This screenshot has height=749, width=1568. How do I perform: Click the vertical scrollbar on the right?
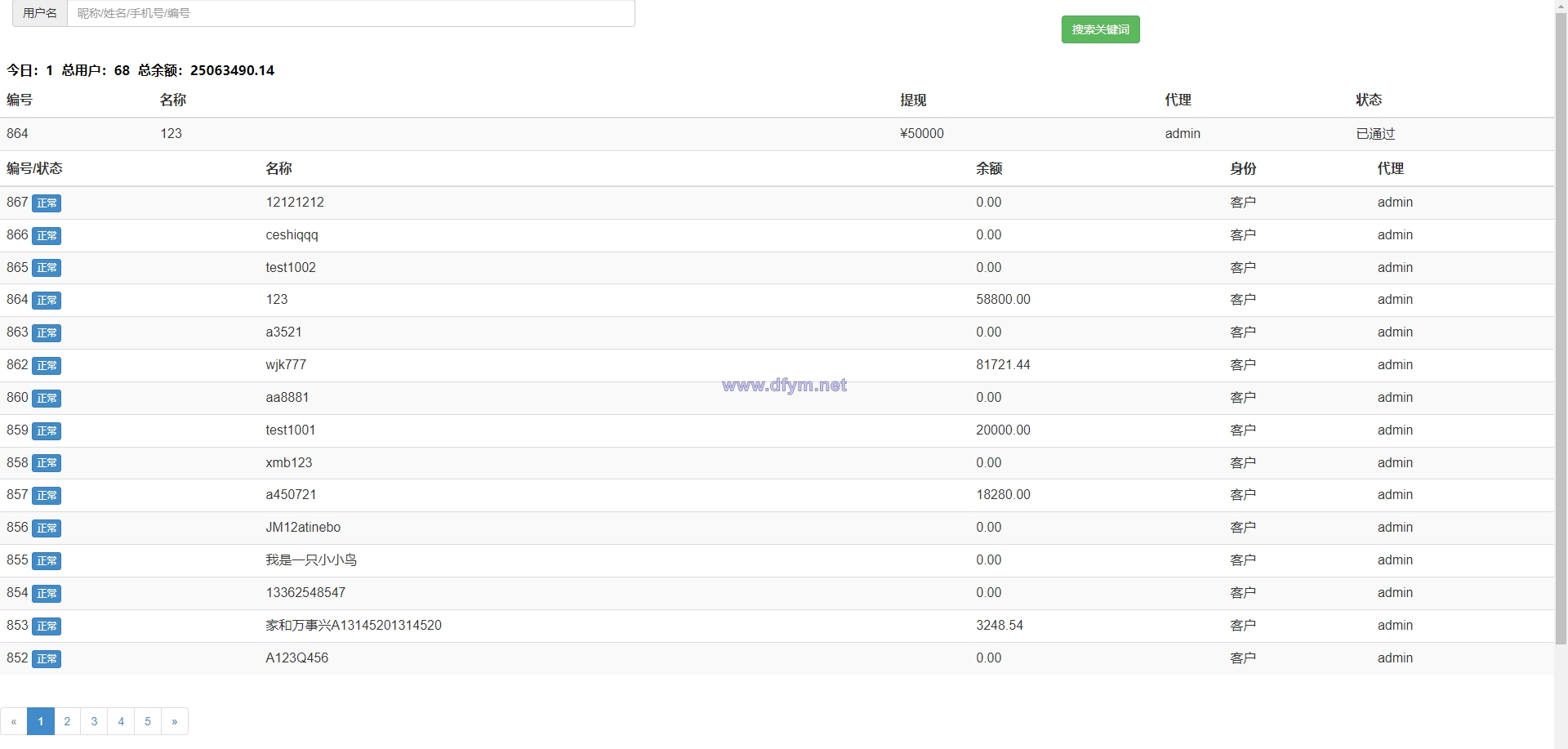[1561, 327]
